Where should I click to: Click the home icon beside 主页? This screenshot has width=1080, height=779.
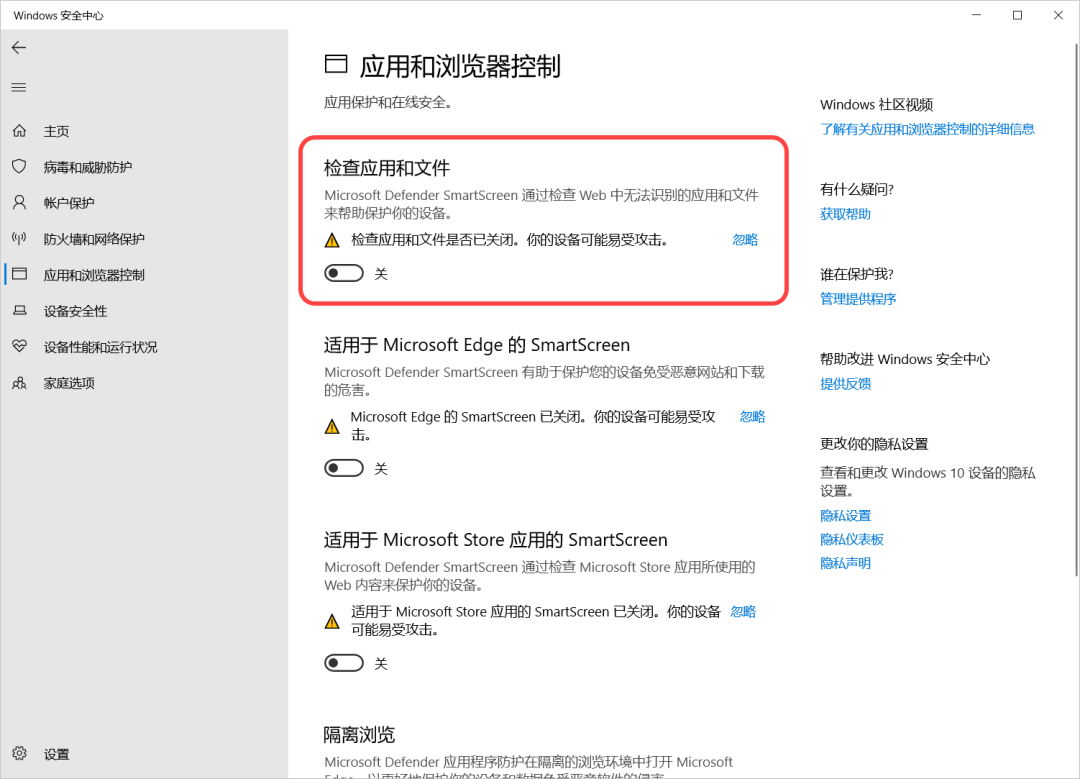coord(19,130)
